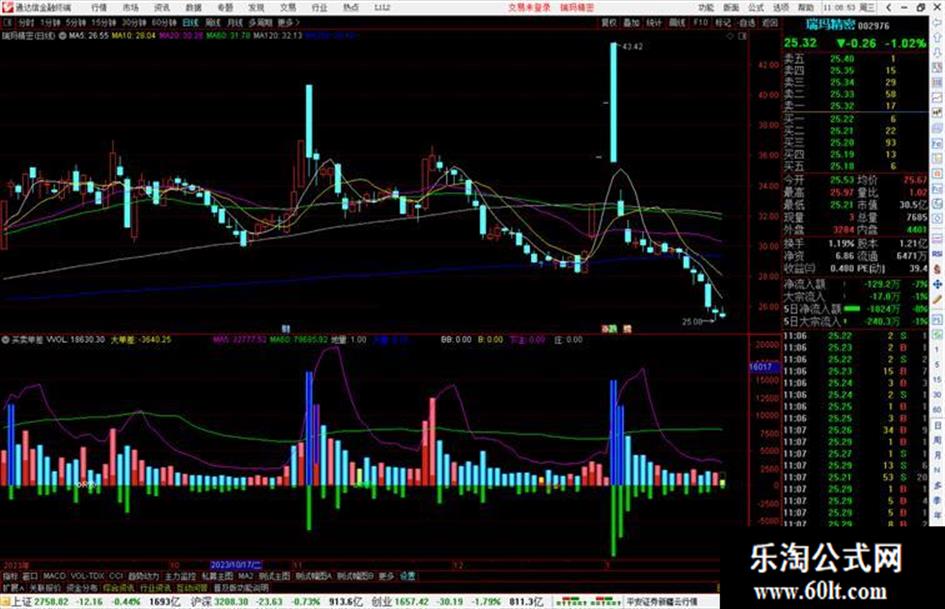Open the 关联报价 tab

pyautogui.click(x=45, y=587)
